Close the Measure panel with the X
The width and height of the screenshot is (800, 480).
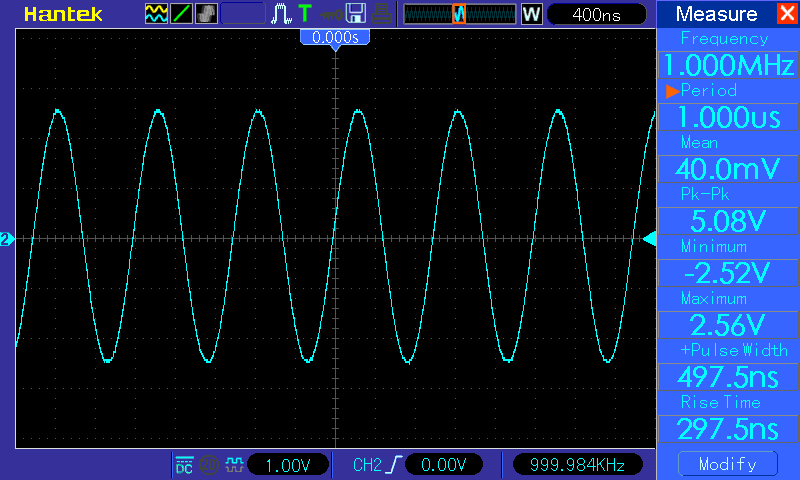pyautogui.click(x=787, y=14)
